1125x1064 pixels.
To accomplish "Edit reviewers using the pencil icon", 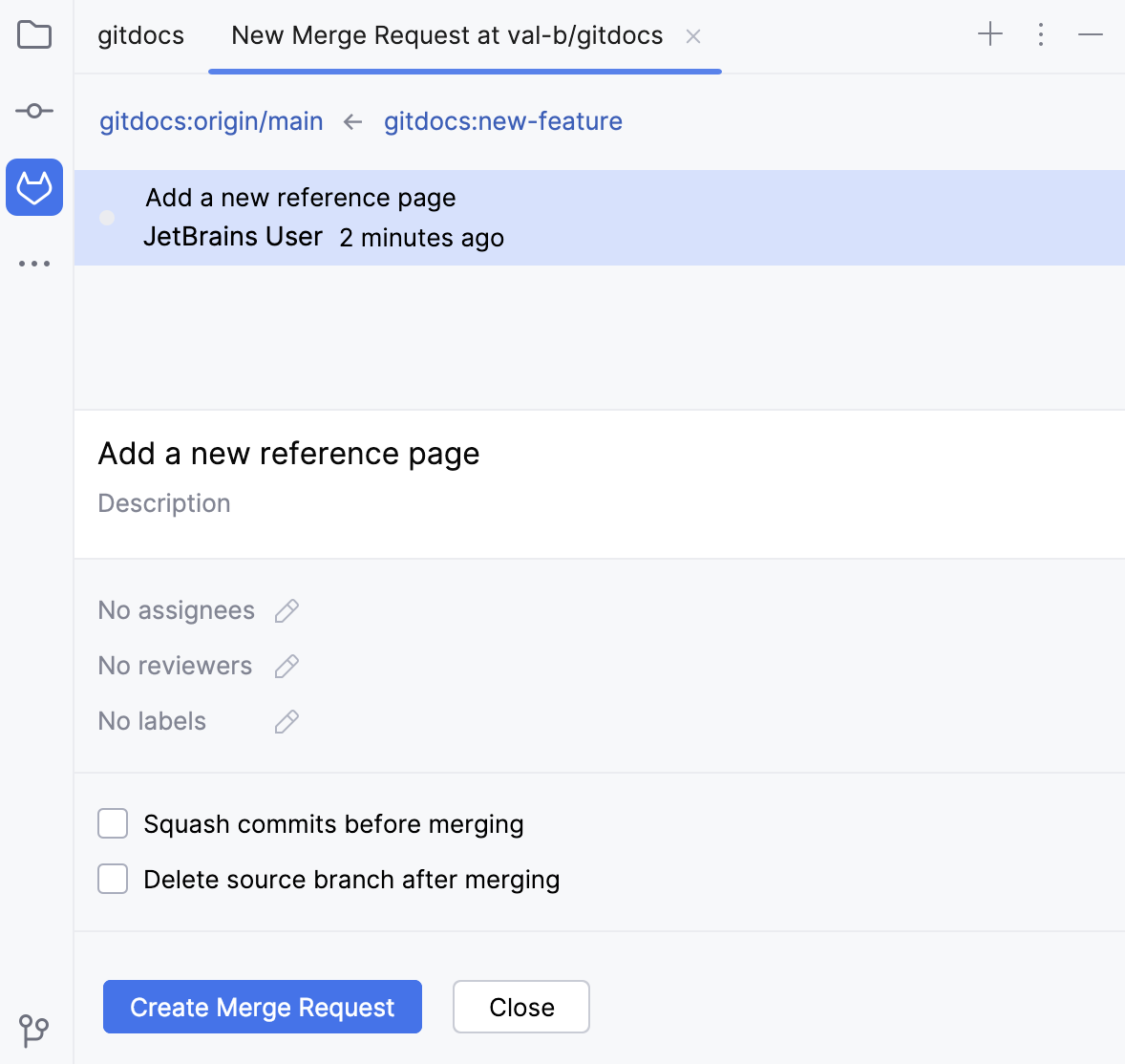I will tap(286, 665).
